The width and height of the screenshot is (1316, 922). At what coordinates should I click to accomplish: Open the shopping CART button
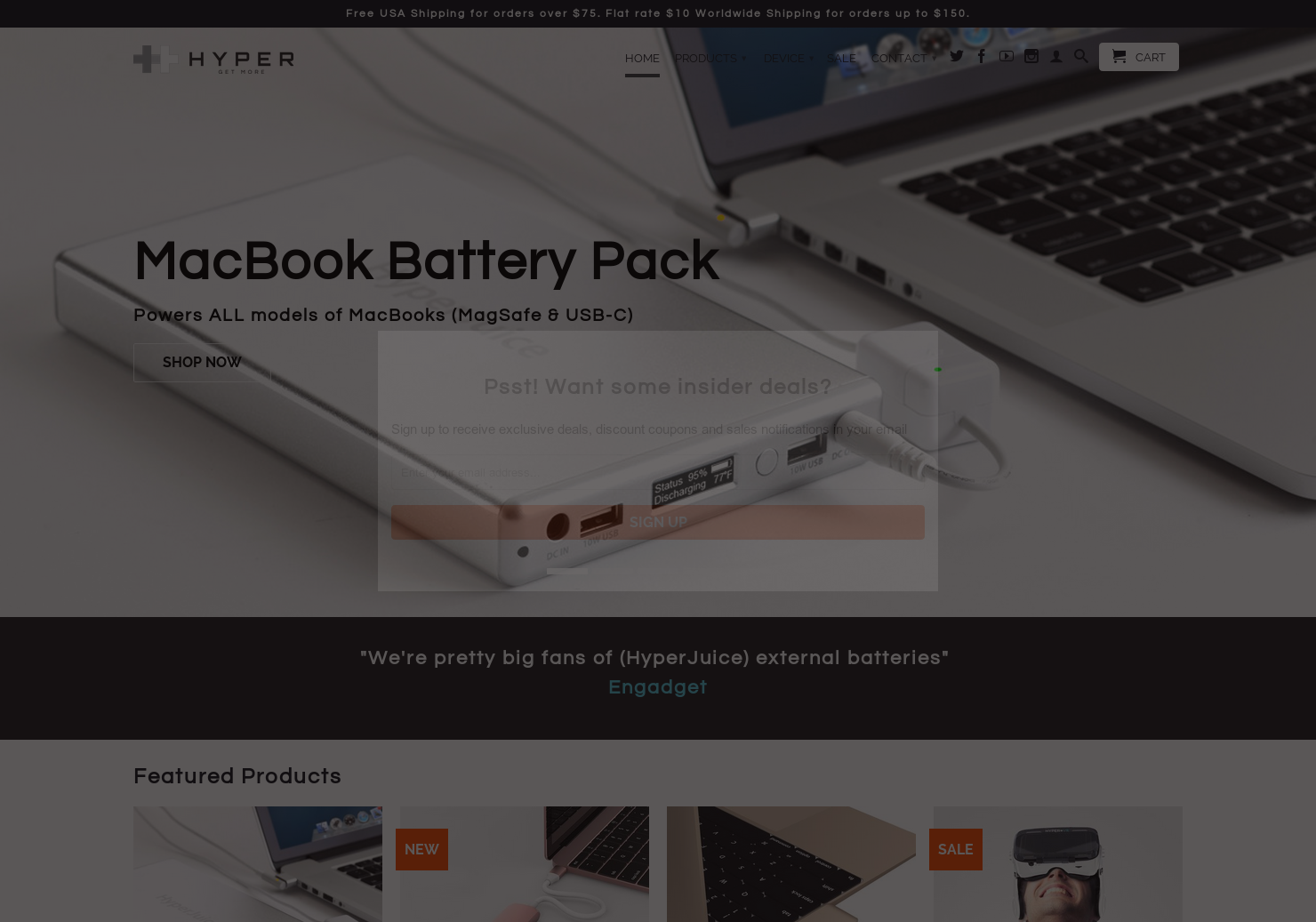tap(1139, 57)
